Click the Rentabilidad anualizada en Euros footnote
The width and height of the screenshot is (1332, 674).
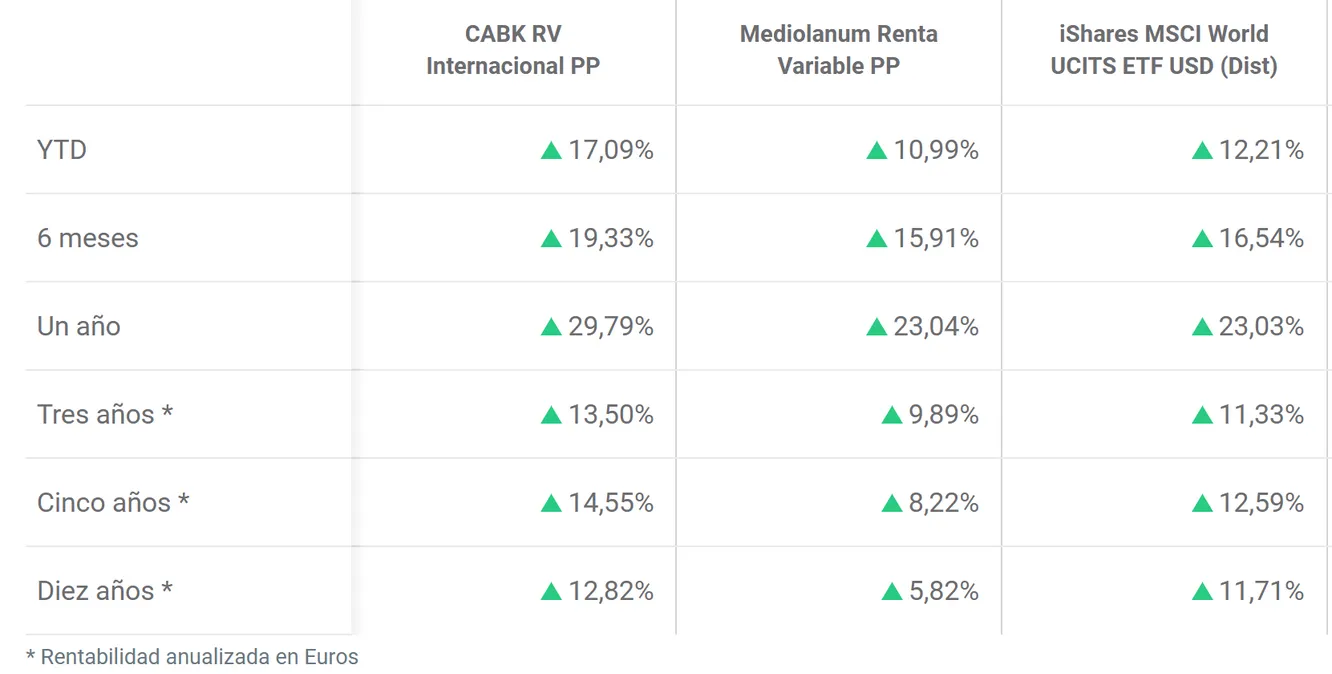tap(192, 657)
